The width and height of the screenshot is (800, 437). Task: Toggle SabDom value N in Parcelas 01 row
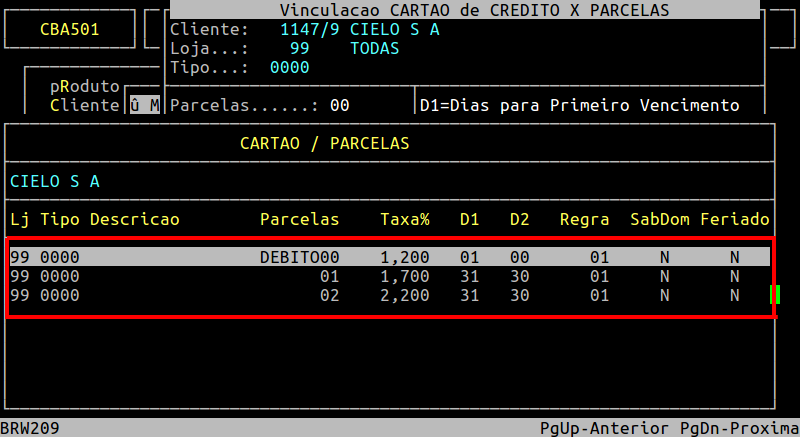(664, 276)
